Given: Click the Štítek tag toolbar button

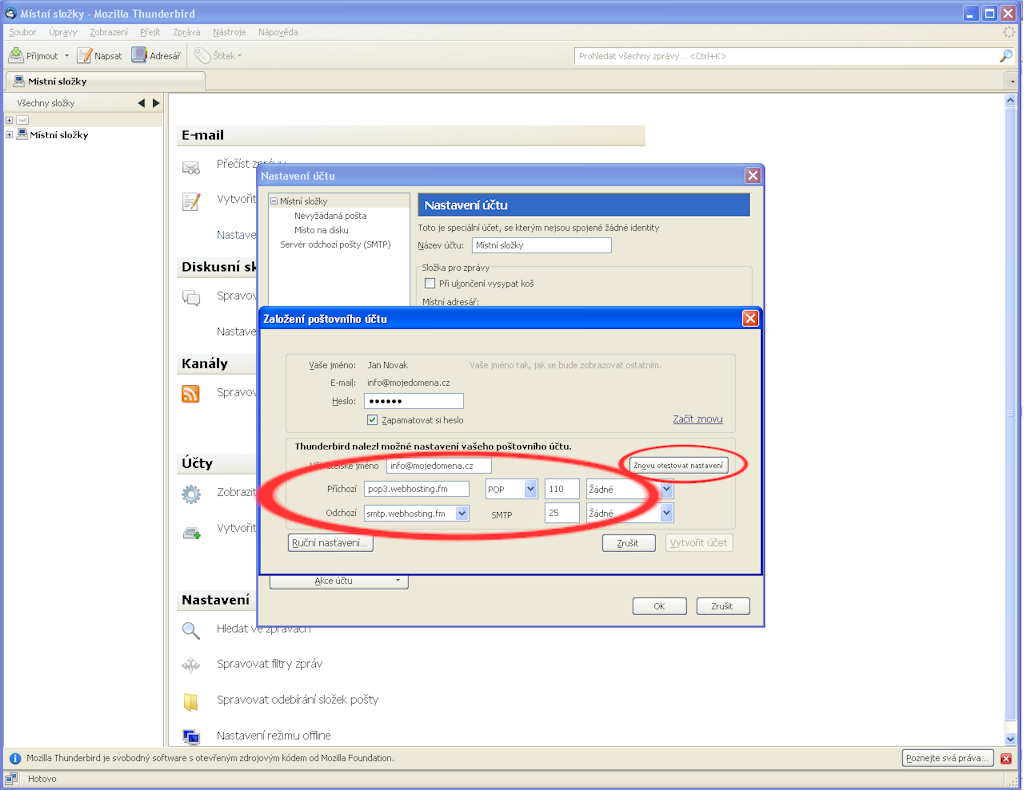Looking at the screenshot, I should [218, 56].
